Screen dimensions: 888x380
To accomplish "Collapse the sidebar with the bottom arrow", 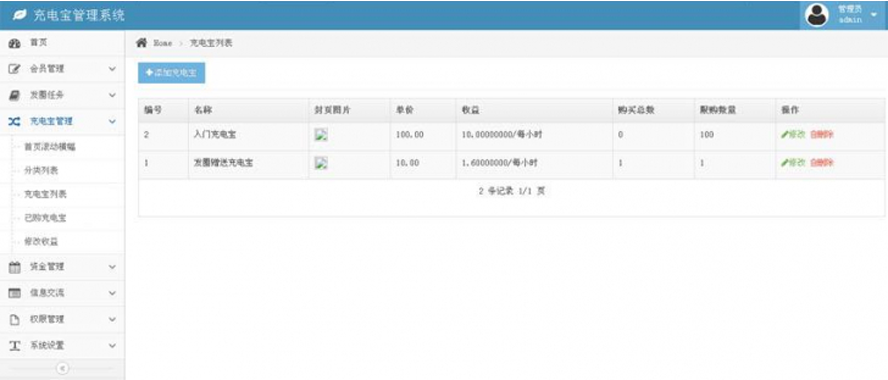I will [62, 369].
